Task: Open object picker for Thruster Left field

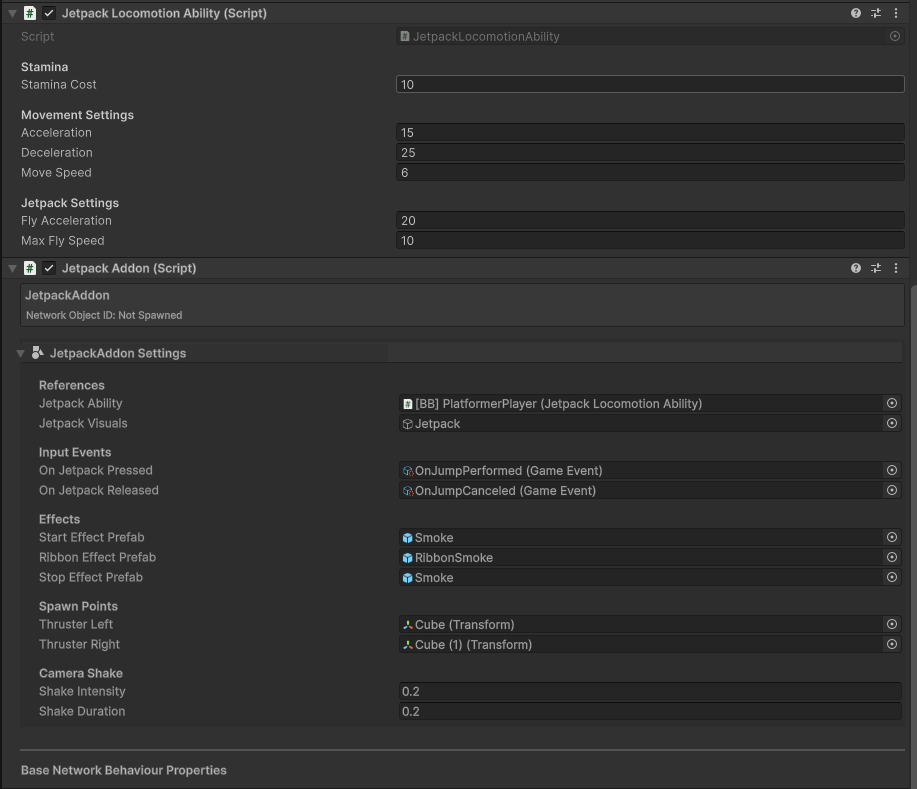Action: 891,625
